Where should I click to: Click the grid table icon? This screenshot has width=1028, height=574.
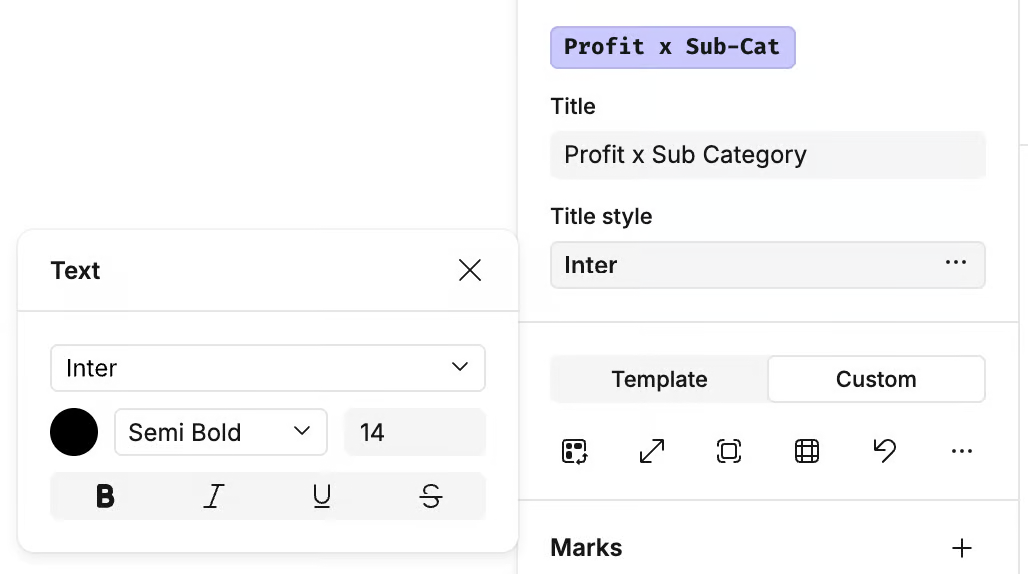pos(807,452)
